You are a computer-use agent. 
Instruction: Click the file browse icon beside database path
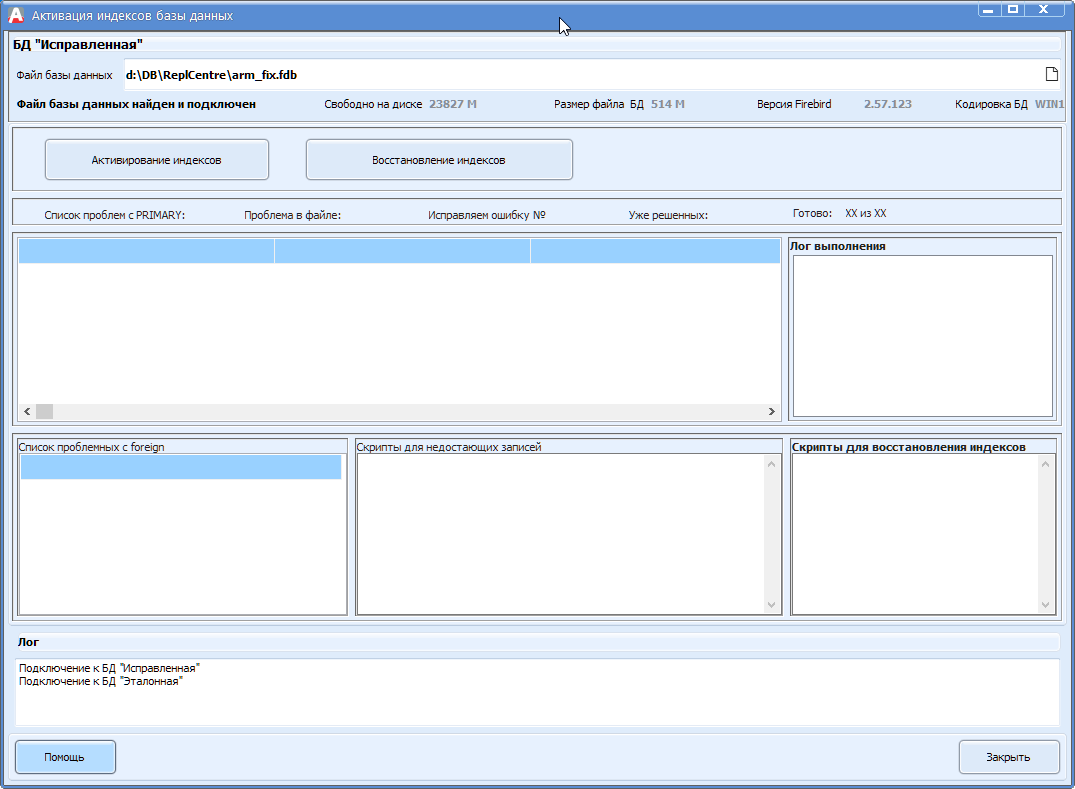(1051, 74)
